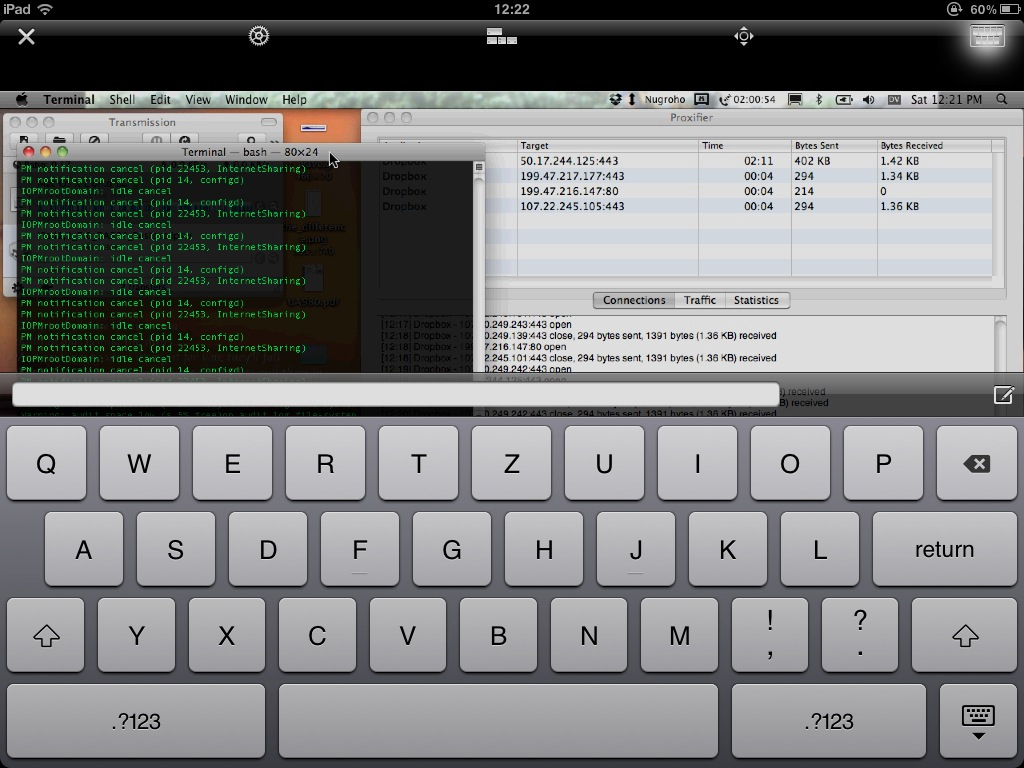Click the Transmission window title
This screenshot has height=768, width=1024.
point(142,122)
